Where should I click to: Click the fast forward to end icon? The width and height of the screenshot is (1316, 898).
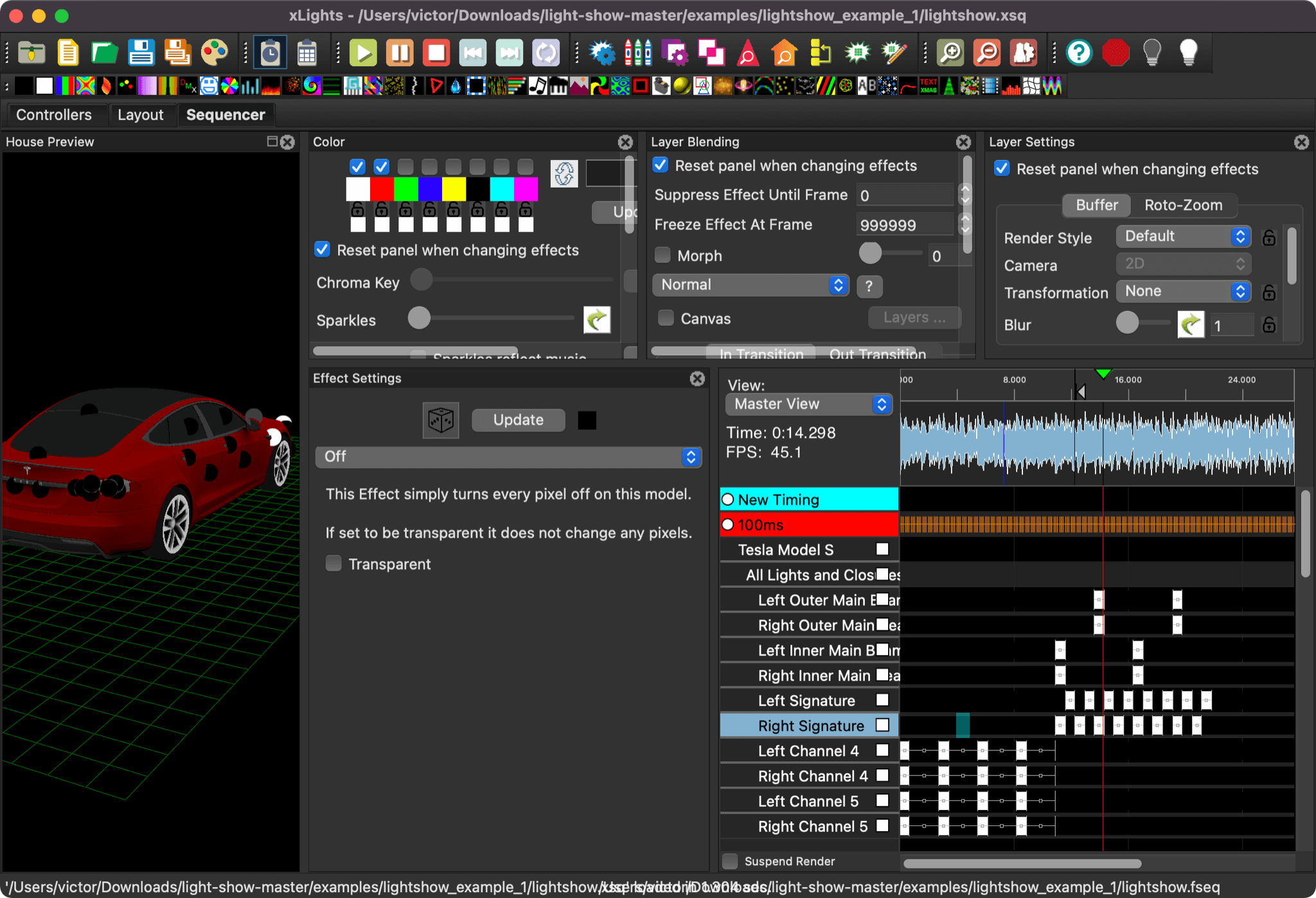510,53
